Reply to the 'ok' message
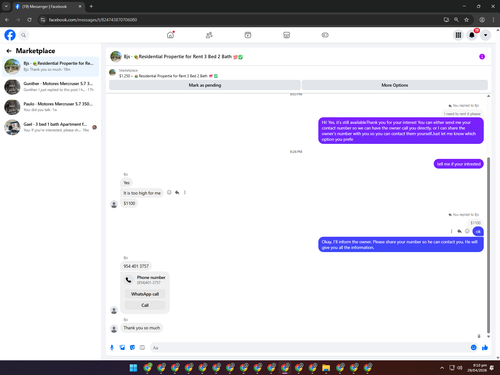Viewport: 500px width, 375px height. pos(459,231)
